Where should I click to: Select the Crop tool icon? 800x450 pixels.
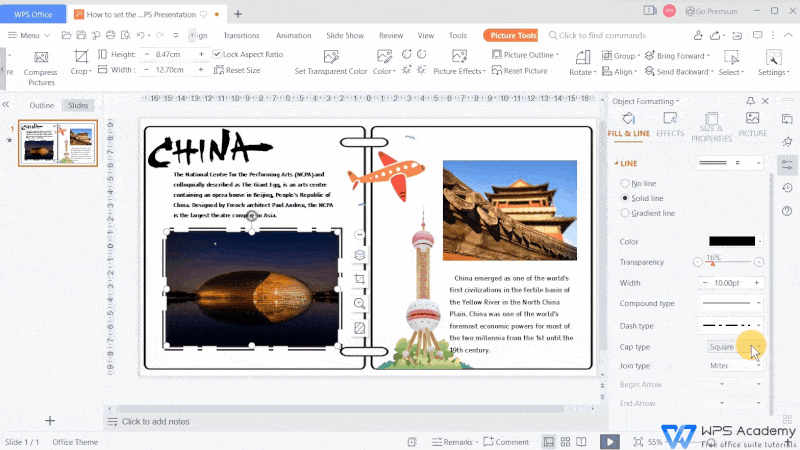coord(81,56)
